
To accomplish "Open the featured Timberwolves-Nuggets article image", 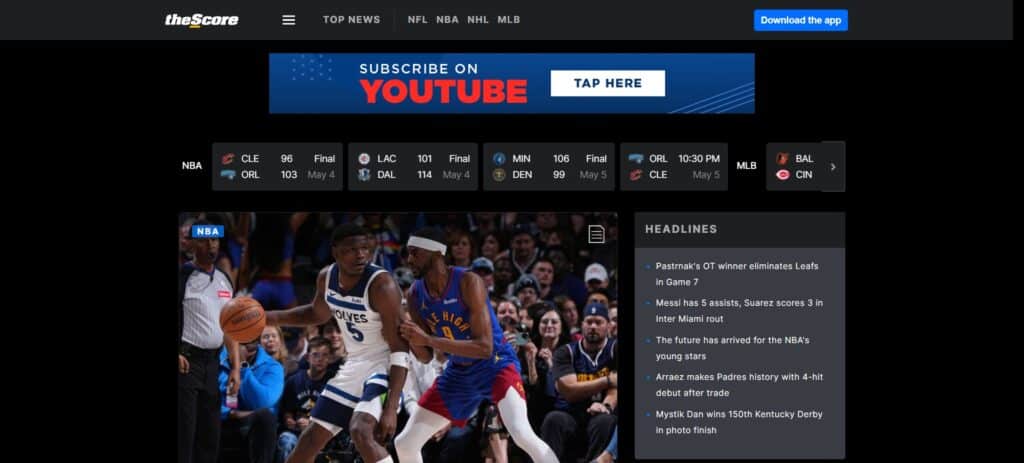I will pyautogui.click(x=398, y=338).
